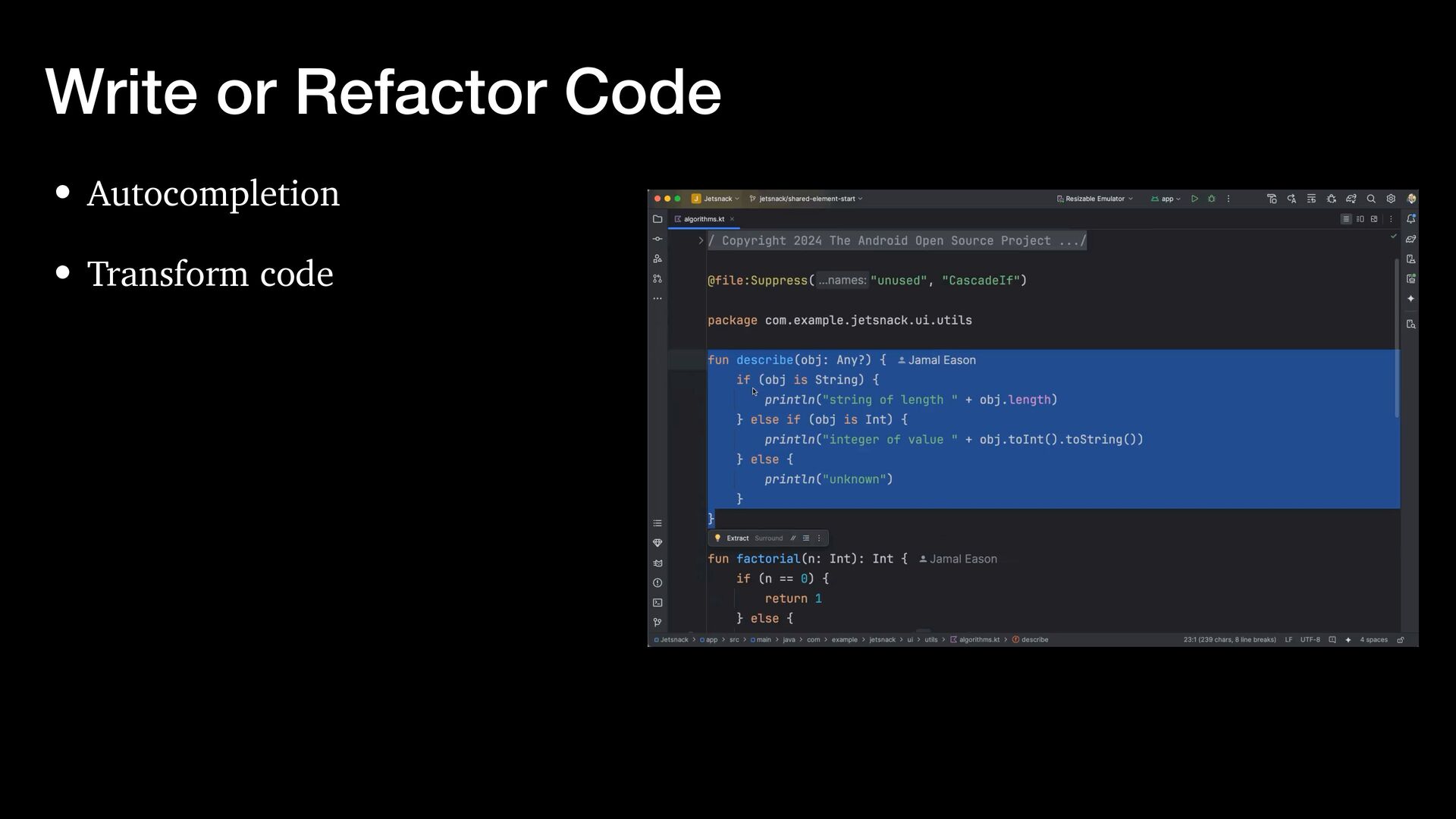Switch editor to Split view mode

(x=1360, y=219)
